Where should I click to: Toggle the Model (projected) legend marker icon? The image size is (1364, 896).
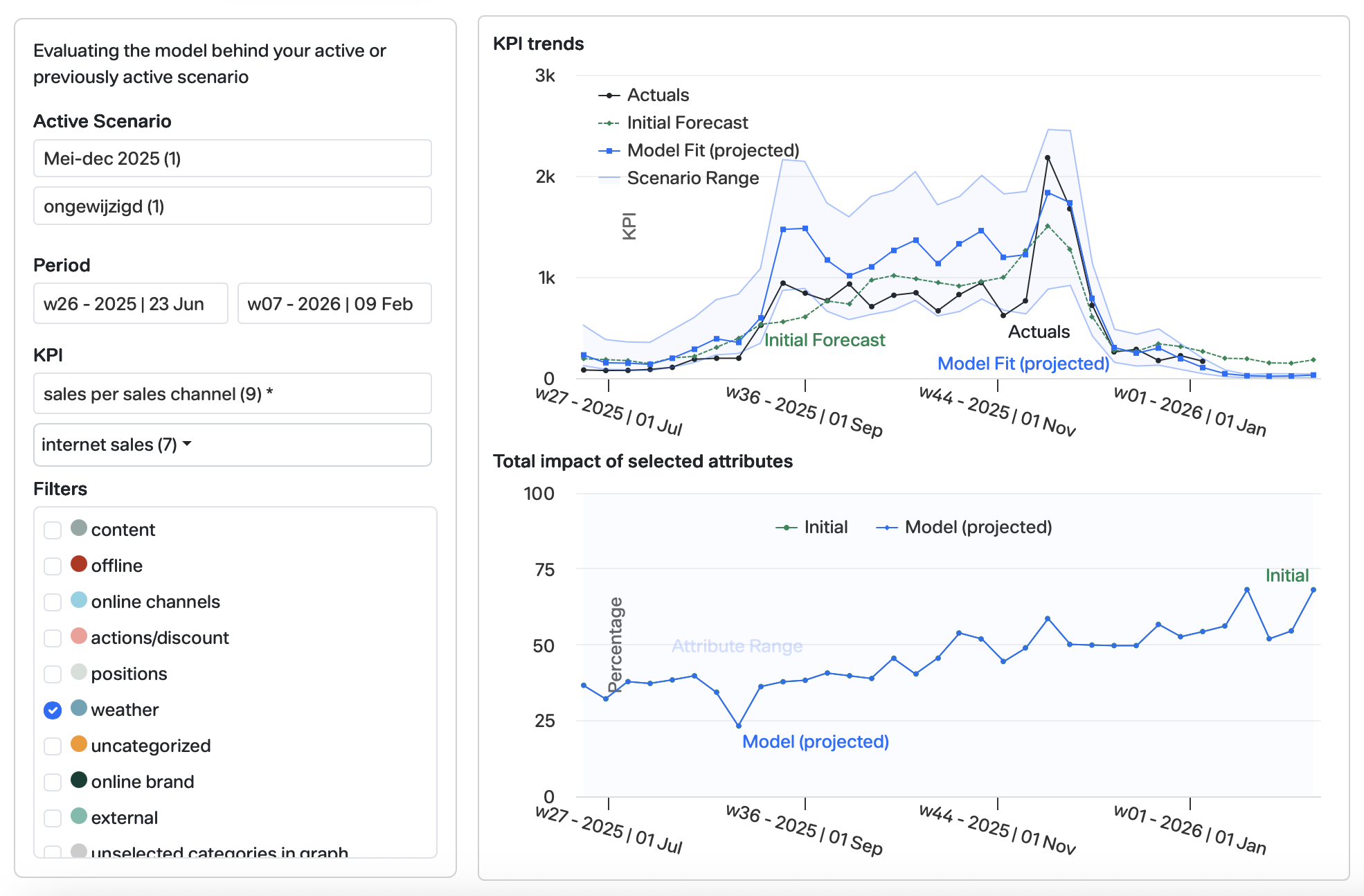coord(887,528)
